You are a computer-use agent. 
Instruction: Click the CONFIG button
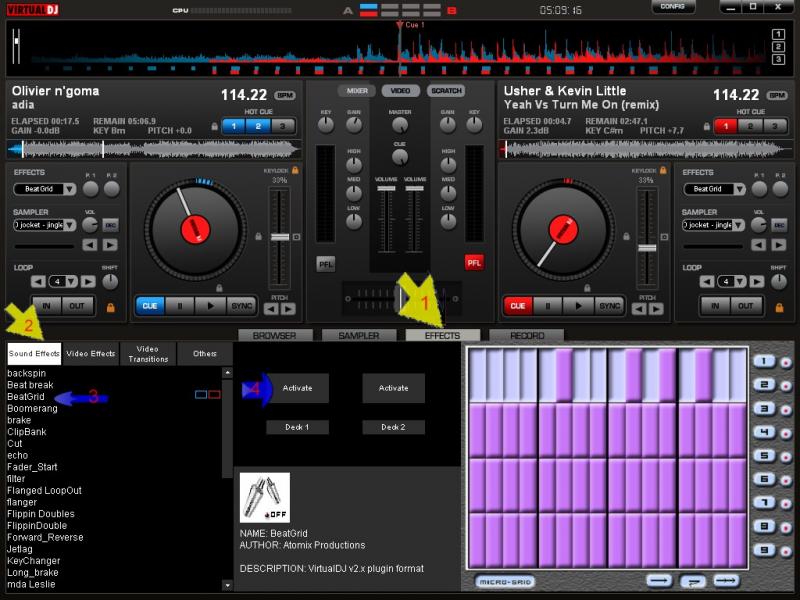tap(673, 7)
